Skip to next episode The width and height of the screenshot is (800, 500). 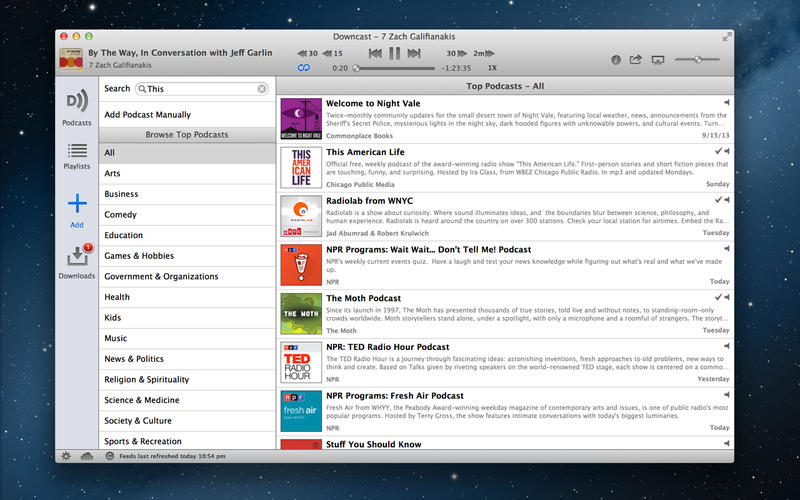(414, 53)
